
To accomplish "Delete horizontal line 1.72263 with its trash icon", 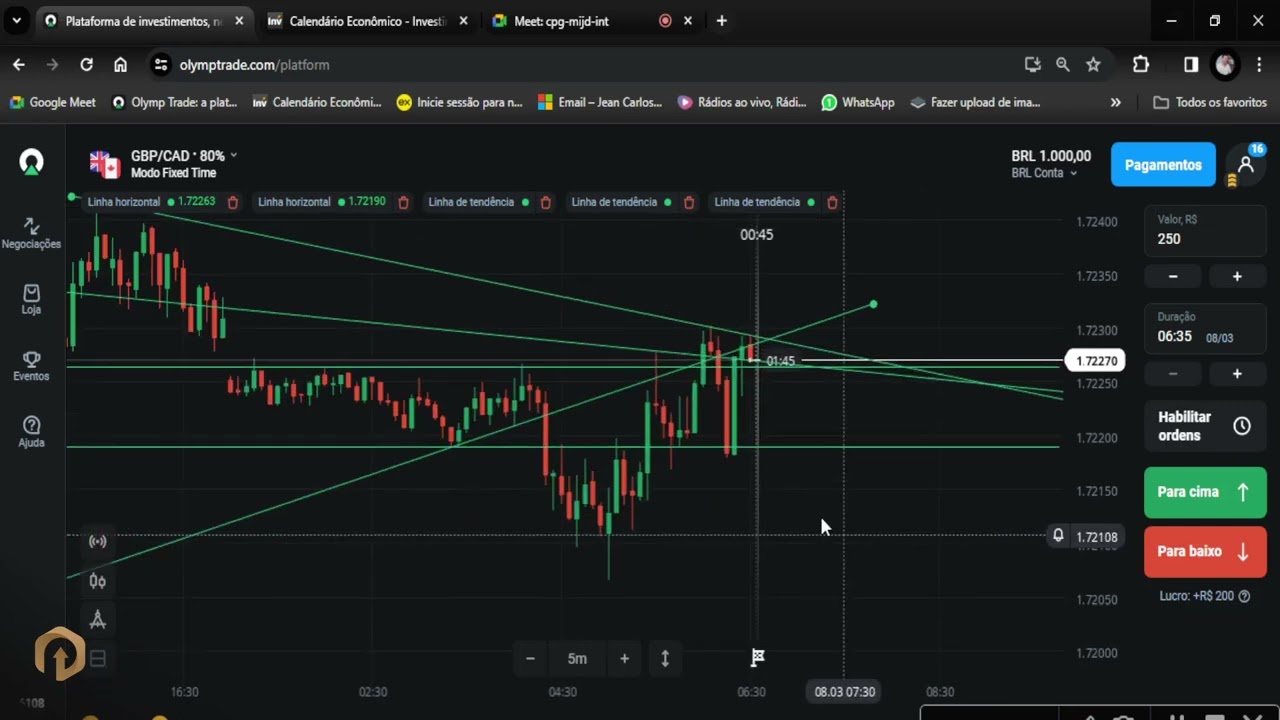I will pyautogui.click(x=233, y=202).
